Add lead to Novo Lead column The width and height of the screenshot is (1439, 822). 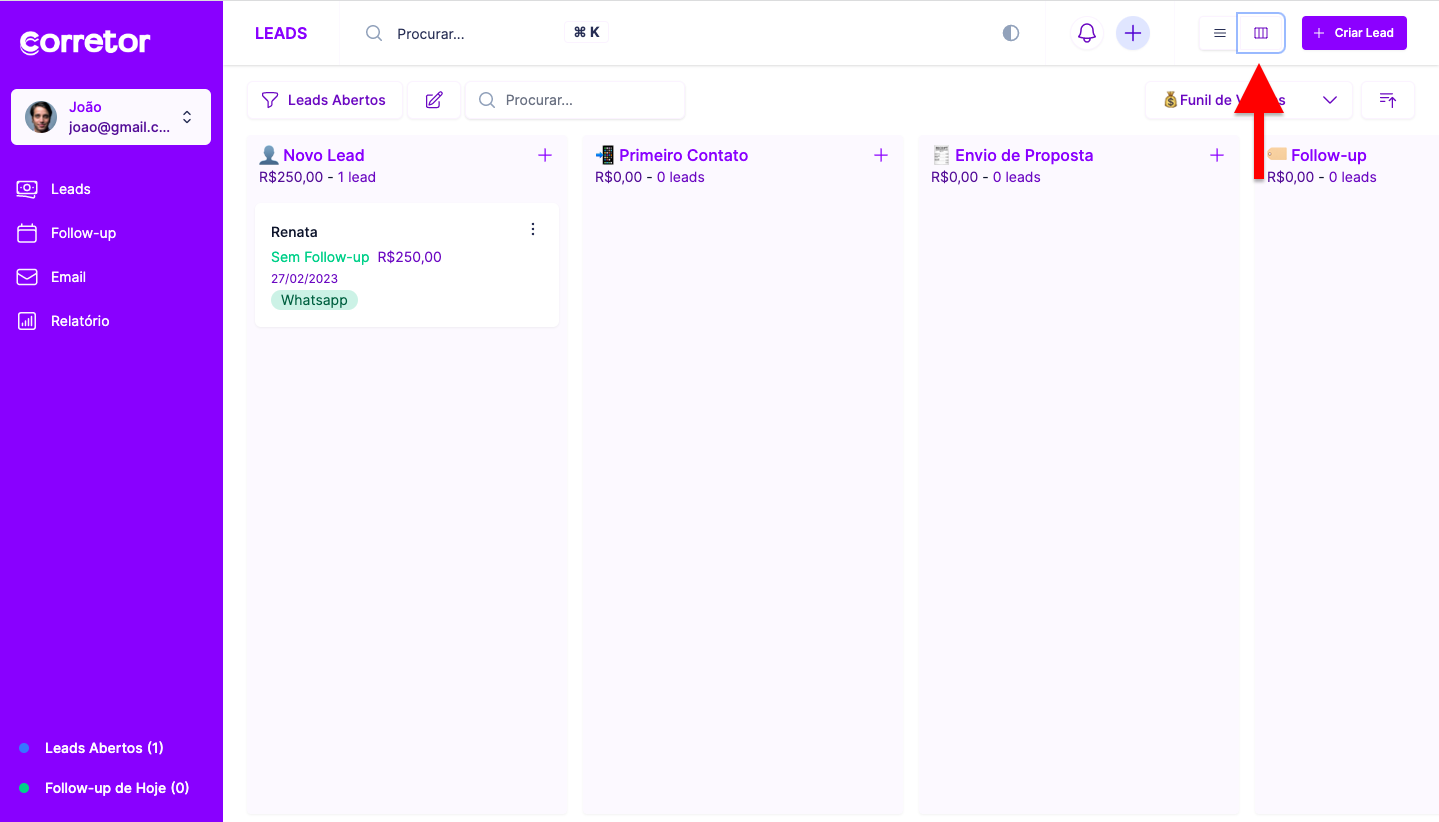click(x=545, y=155)
